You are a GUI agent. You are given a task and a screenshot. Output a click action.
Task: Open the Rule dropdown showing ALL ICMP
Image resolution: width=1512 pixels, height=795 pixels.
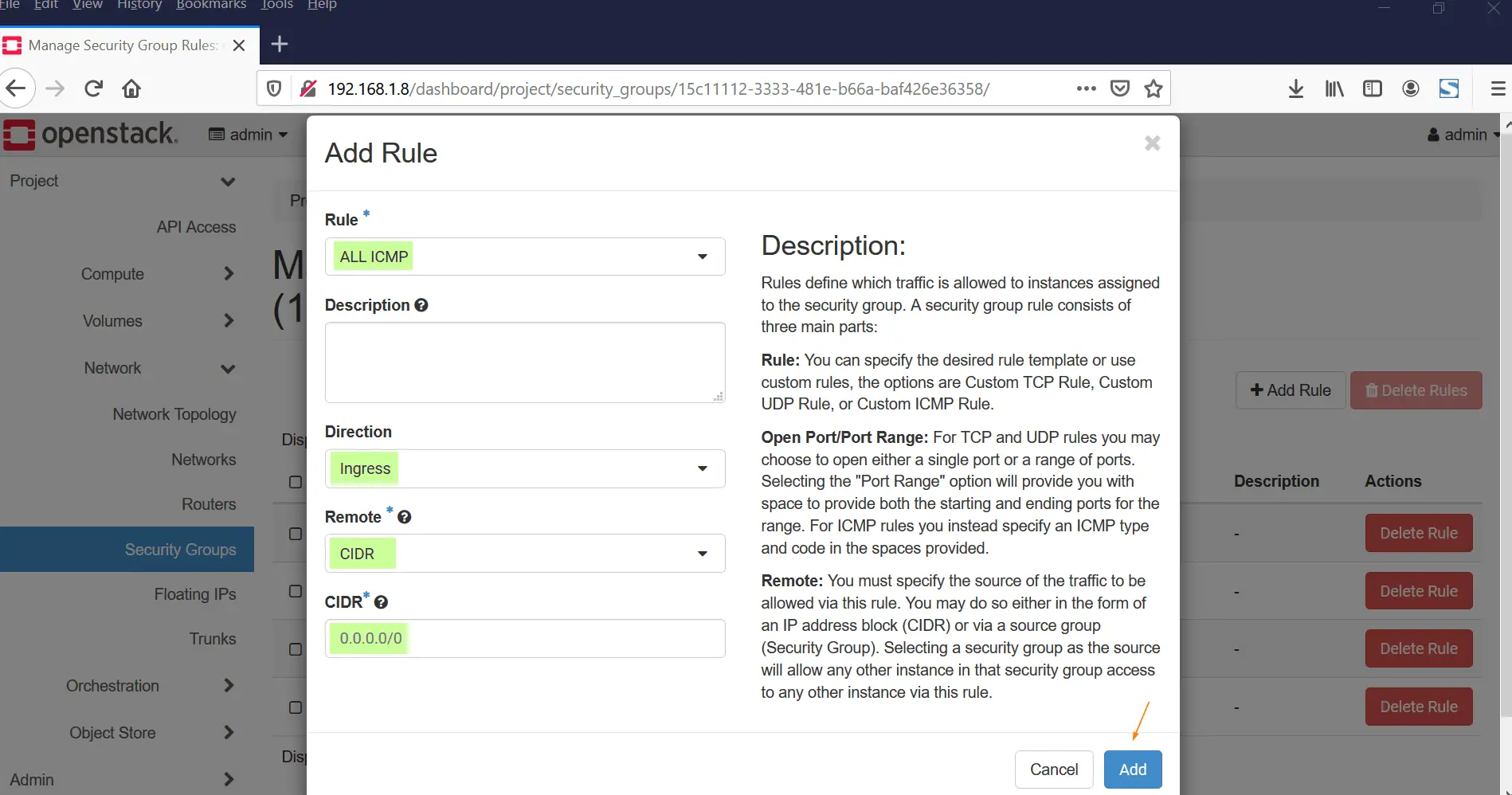(x=525, y=257)
